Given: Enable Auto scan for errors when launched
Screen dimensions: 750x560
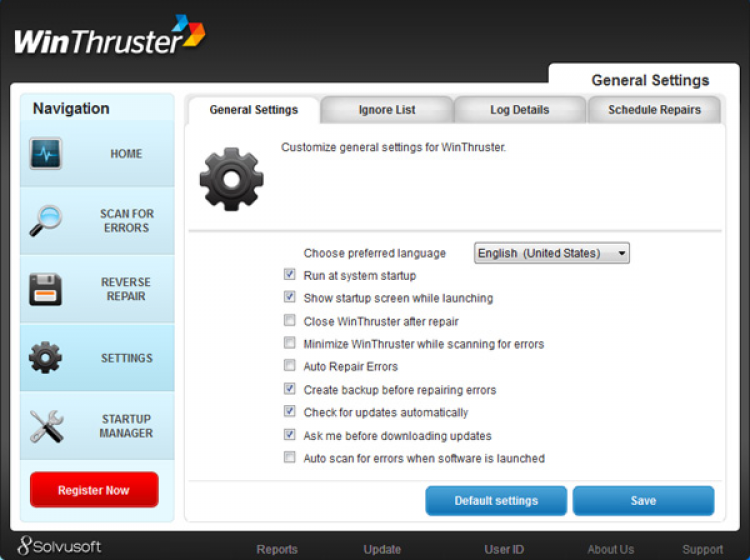Looking at the screenshot, I should (x=289, y=457).
